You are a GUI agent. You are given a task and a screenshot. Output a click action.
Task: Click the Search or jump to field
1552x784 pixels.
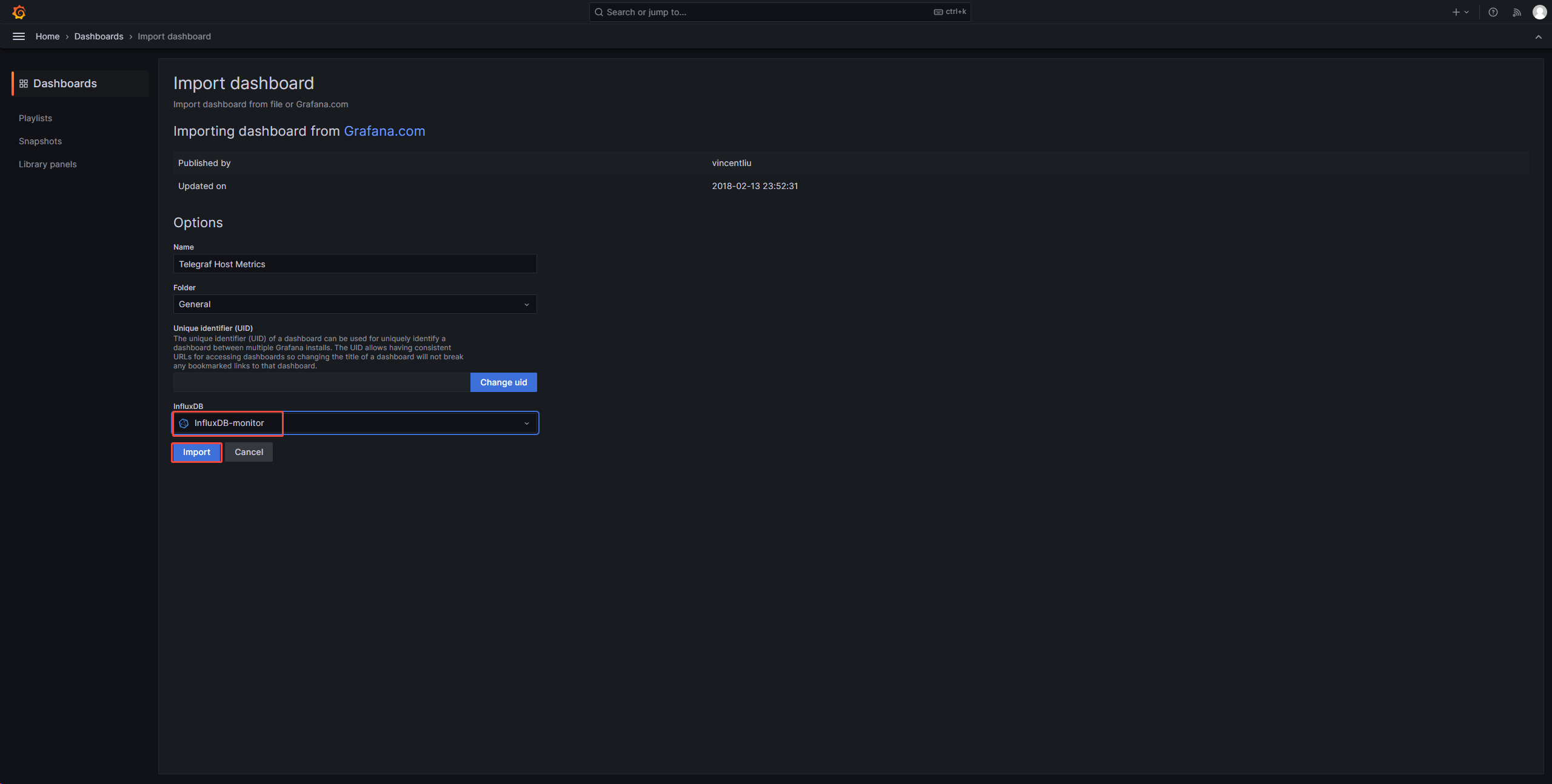(780, 12)
